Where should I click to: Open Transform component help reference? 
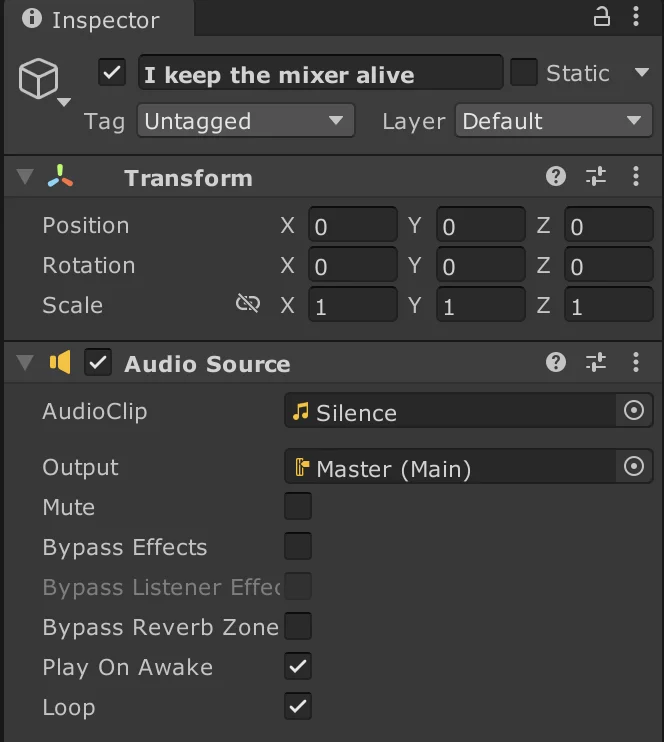click(556, 177)
